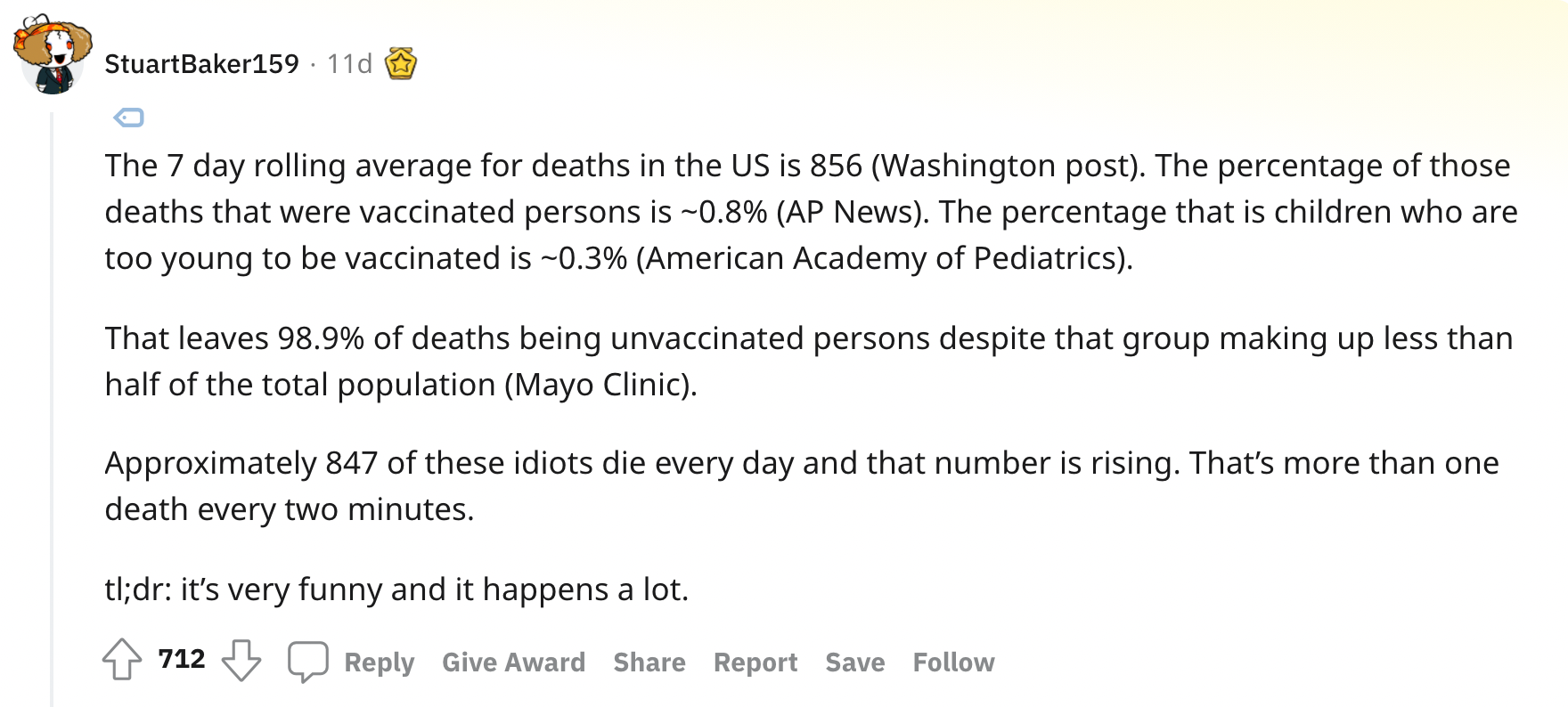1568x707 pixels.
Task: Give Award to this comment
Action: pyautogui.click(x=514, y=662)
